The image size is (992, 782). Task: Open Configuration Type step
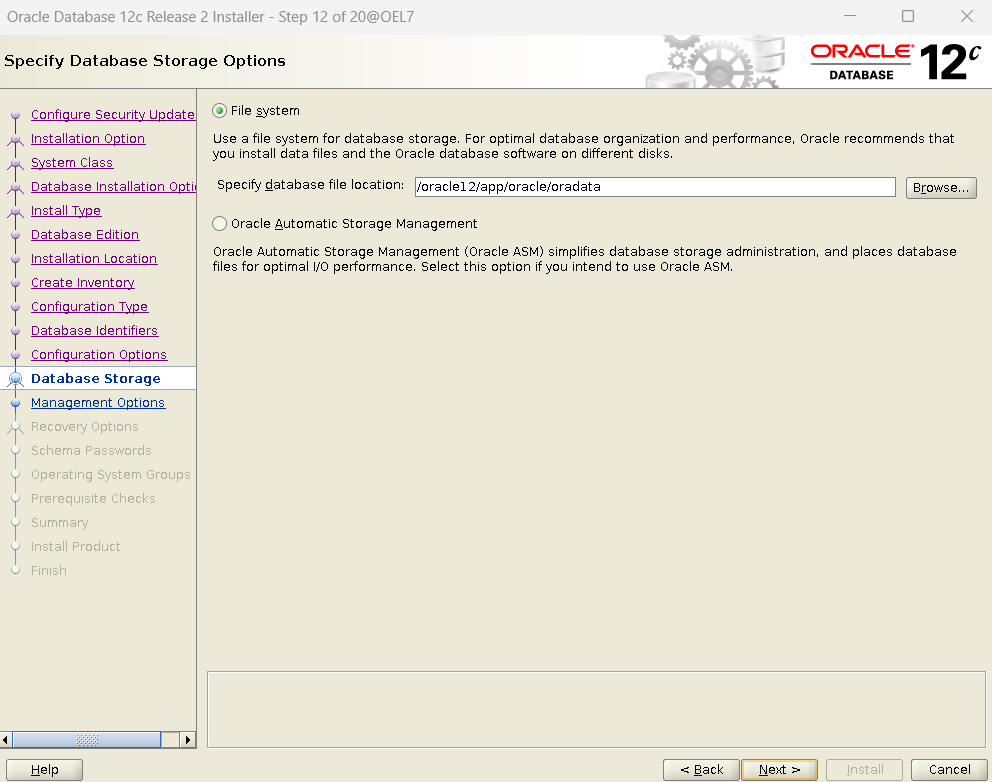[89, 307]
